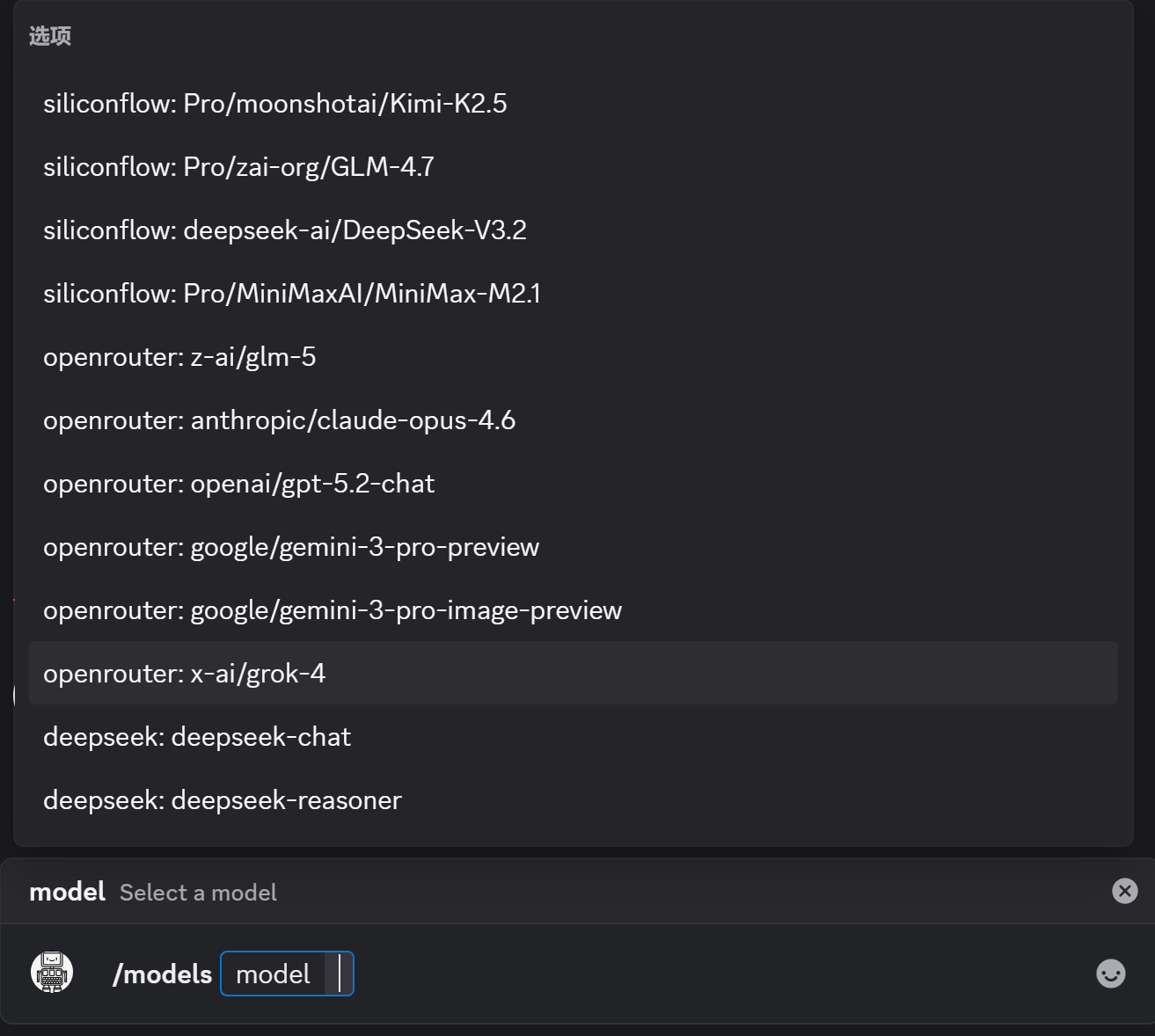Click the 'Select a model' description text
This screenshot has height=1036, width=1155.
[198, 893]
